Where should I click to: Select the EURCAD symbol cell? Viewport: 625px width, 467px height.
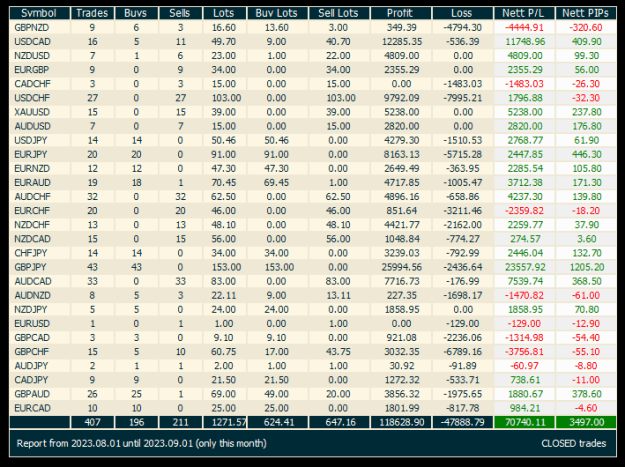(39, 408)
